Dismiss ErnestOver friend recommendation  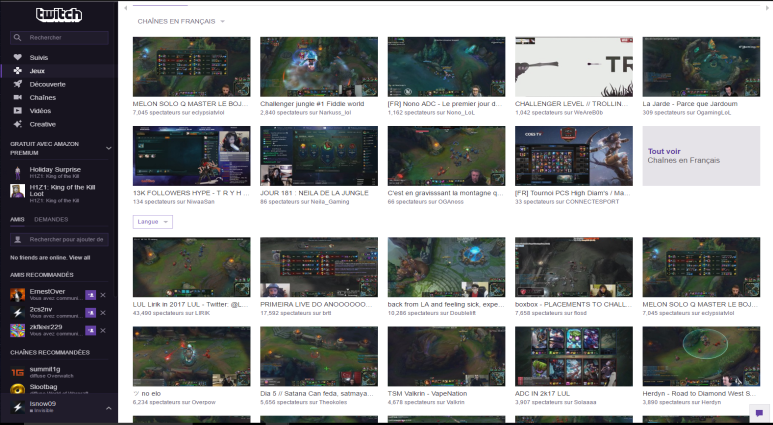(103, 295)
